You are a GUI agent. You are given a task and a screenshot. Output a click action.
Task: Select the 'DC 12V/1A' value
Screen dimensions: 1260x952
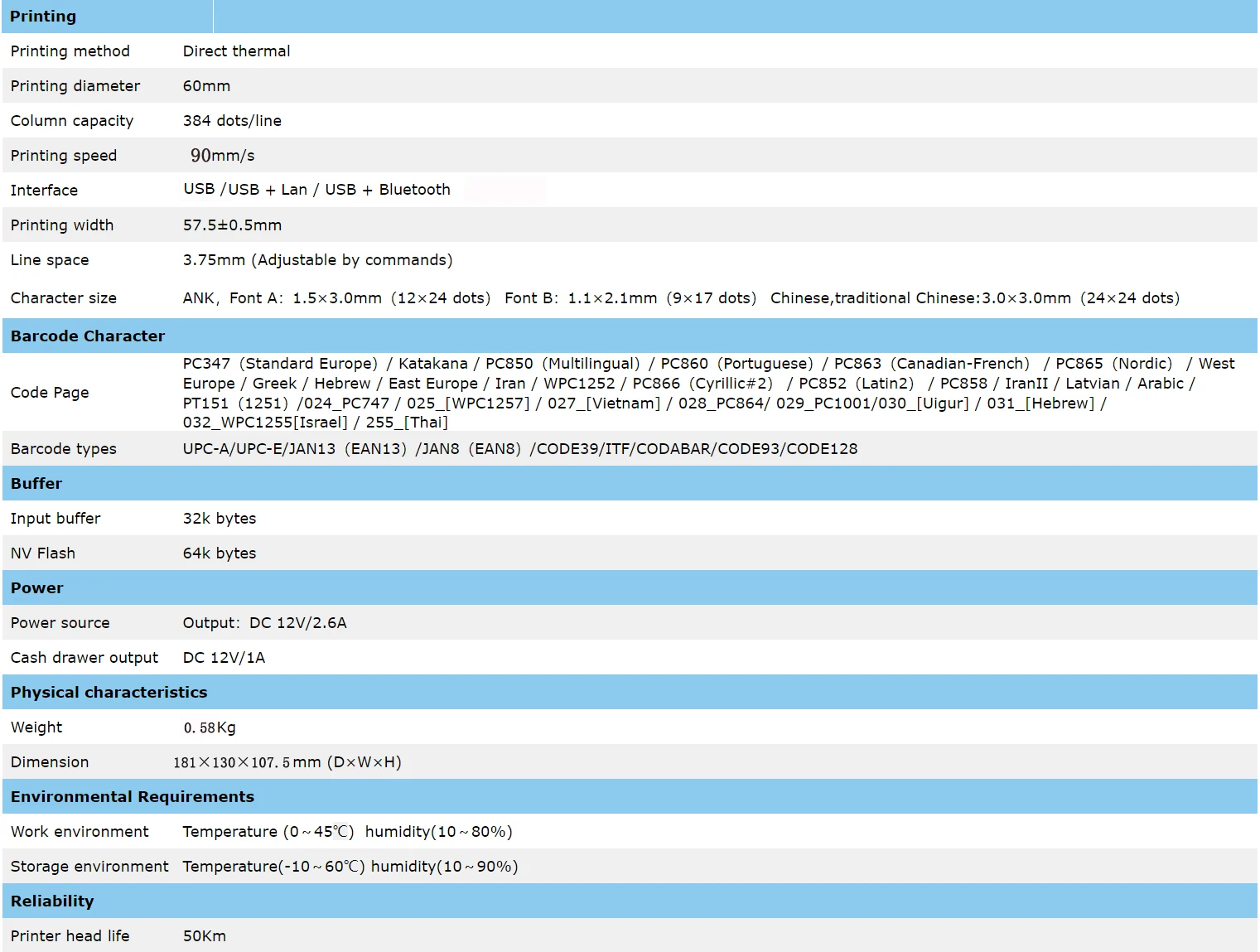(x=224, y=658)
